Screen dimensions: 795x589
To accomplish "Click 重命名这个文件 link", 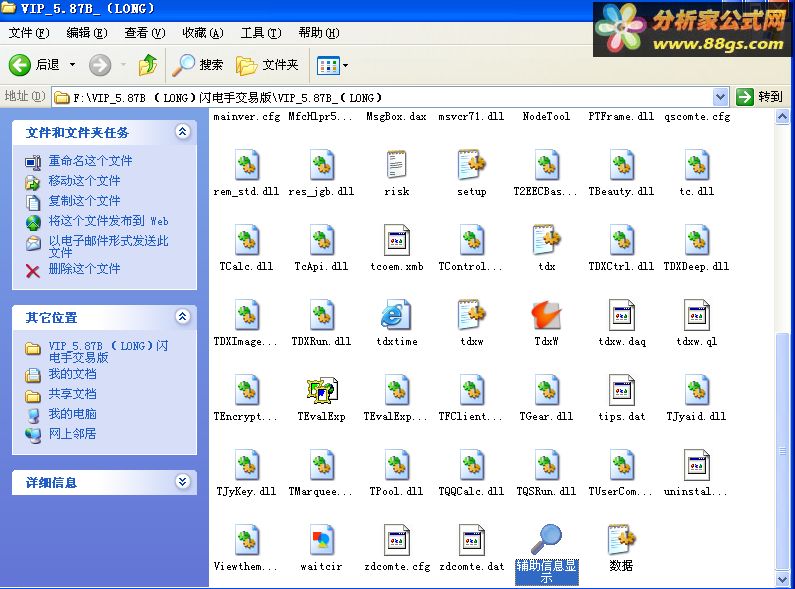I will [90, 161].
